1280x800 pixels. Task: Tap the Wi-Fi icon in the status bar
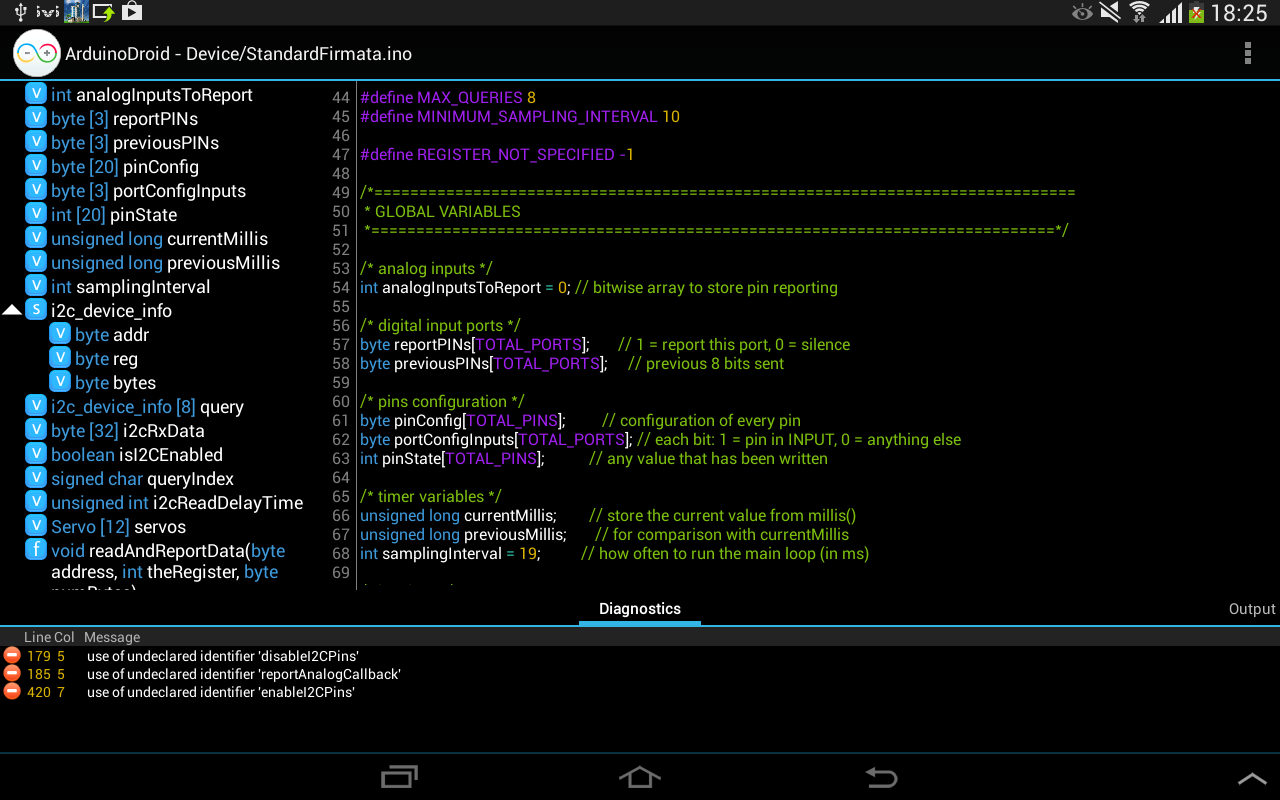click(1139, 12)
